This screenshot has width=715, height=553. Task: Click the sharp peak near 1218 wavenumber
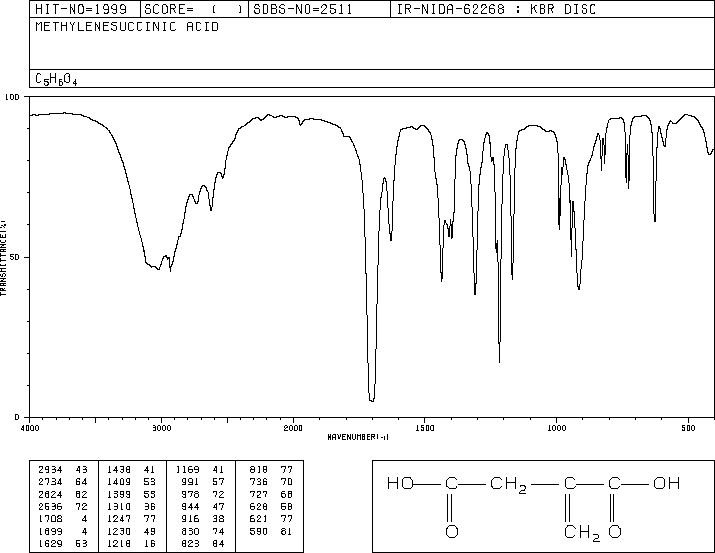pyautogui.click(x=499, y=361)
